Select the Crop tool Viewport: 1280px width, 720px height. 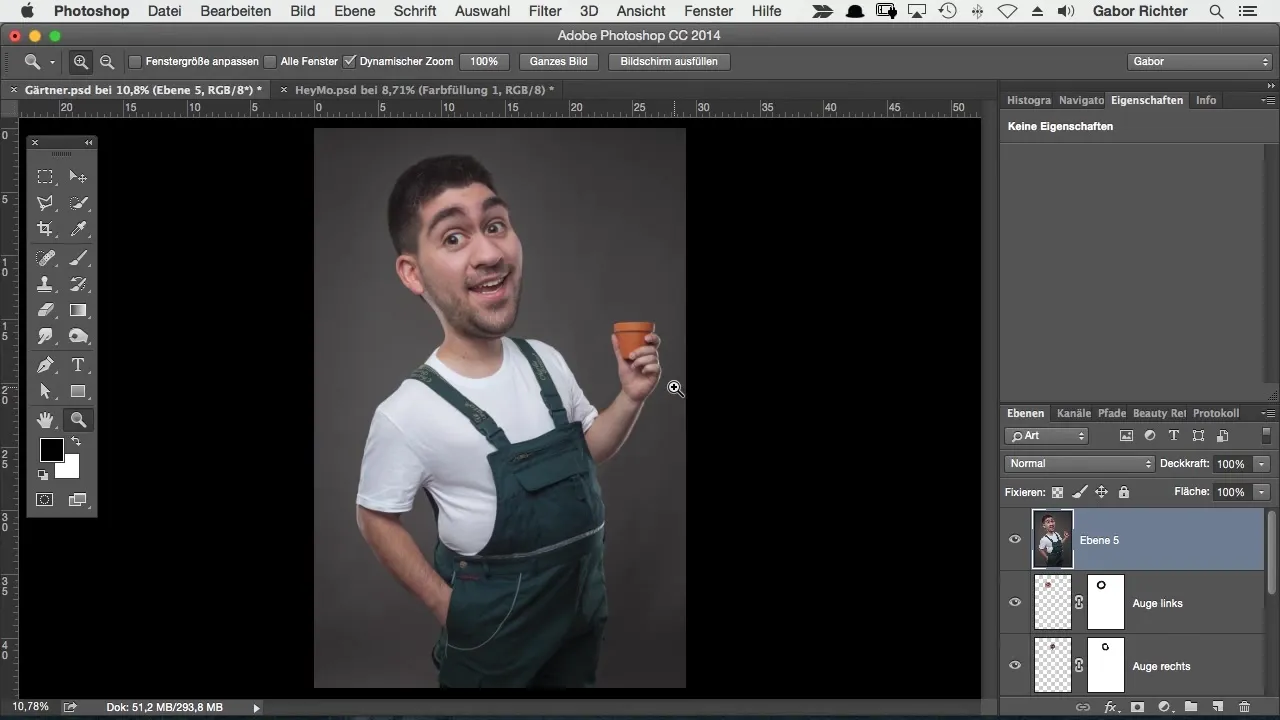(x=45, y=229)
